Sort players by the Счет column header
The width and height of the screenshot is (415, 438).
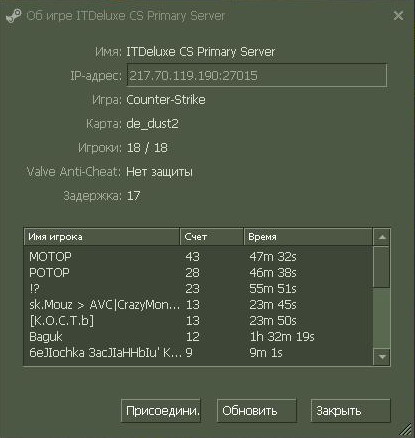click(x=212, y=237)
